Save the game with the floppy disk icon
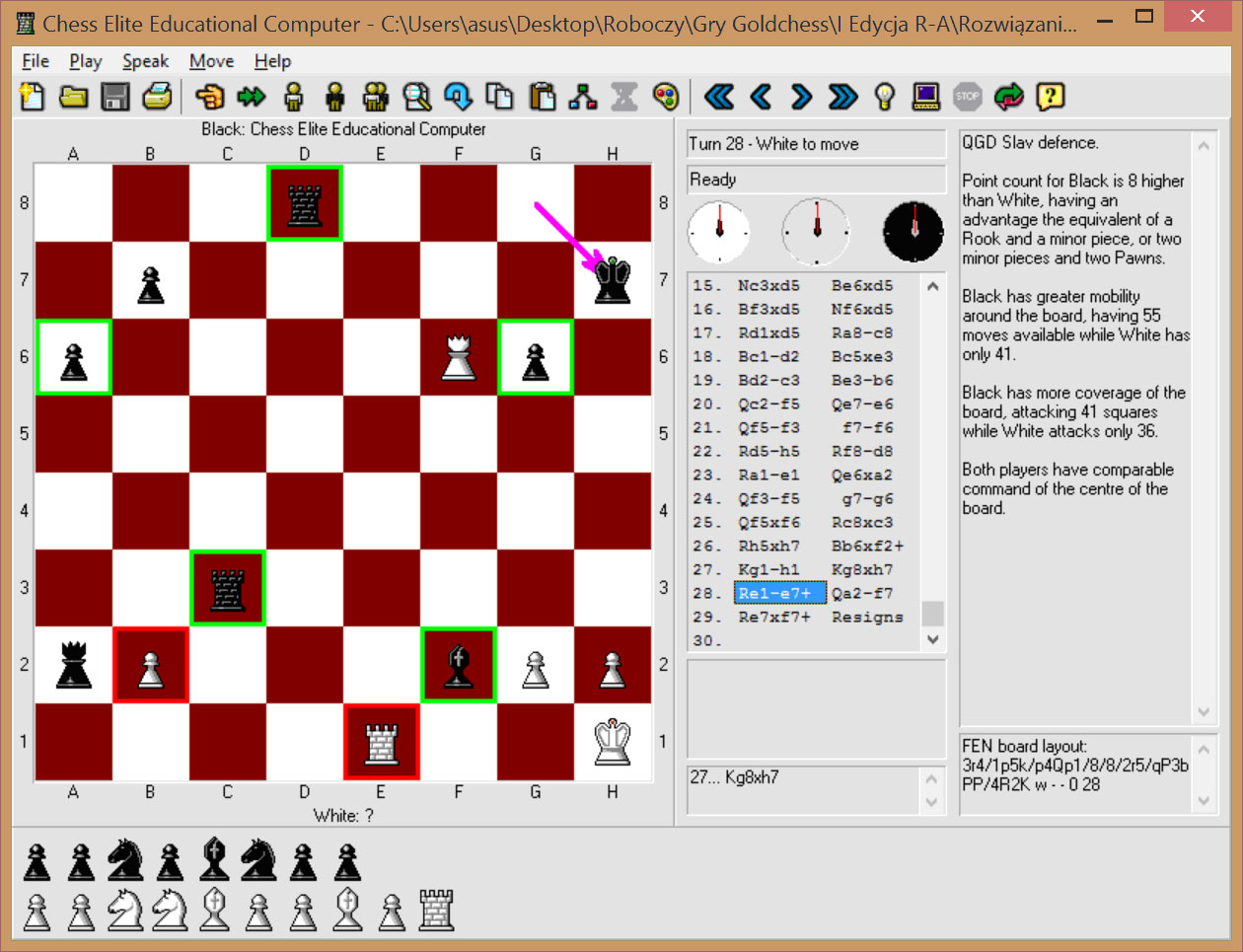This screenshot has height=952, width=1243. click(115, 97)
